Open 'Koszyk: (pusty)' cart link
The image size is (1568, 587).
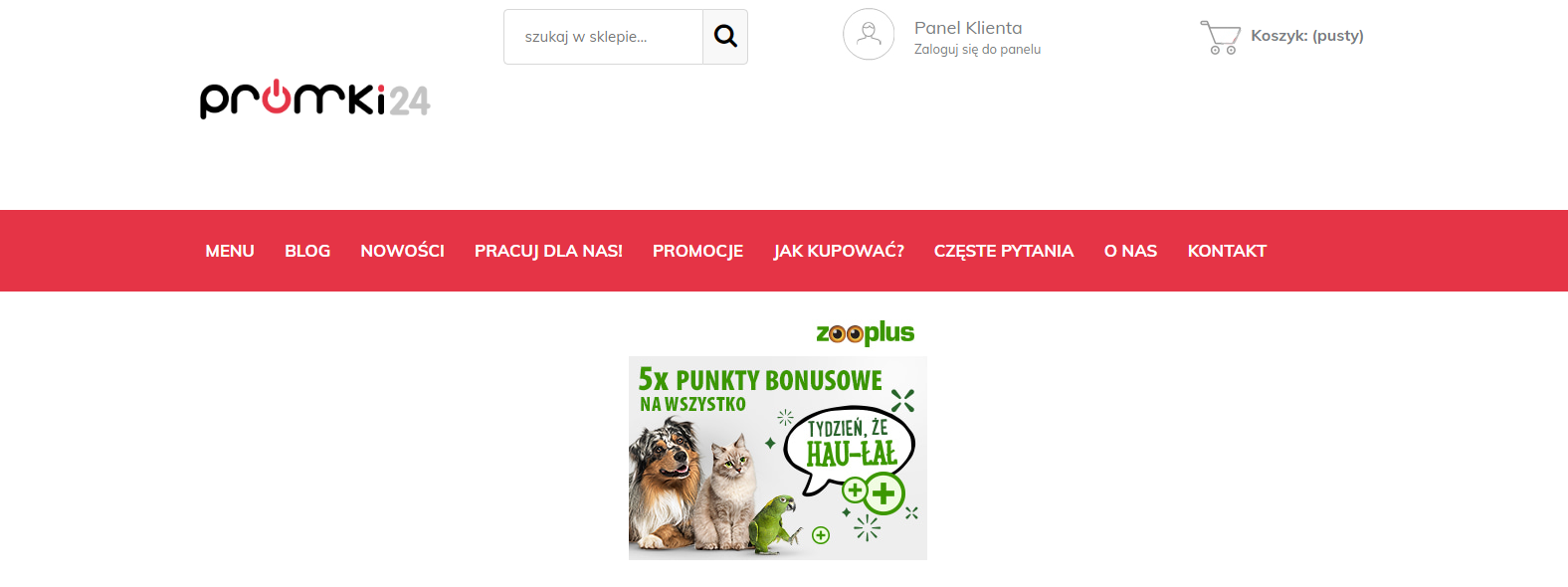coord(1307,36)
